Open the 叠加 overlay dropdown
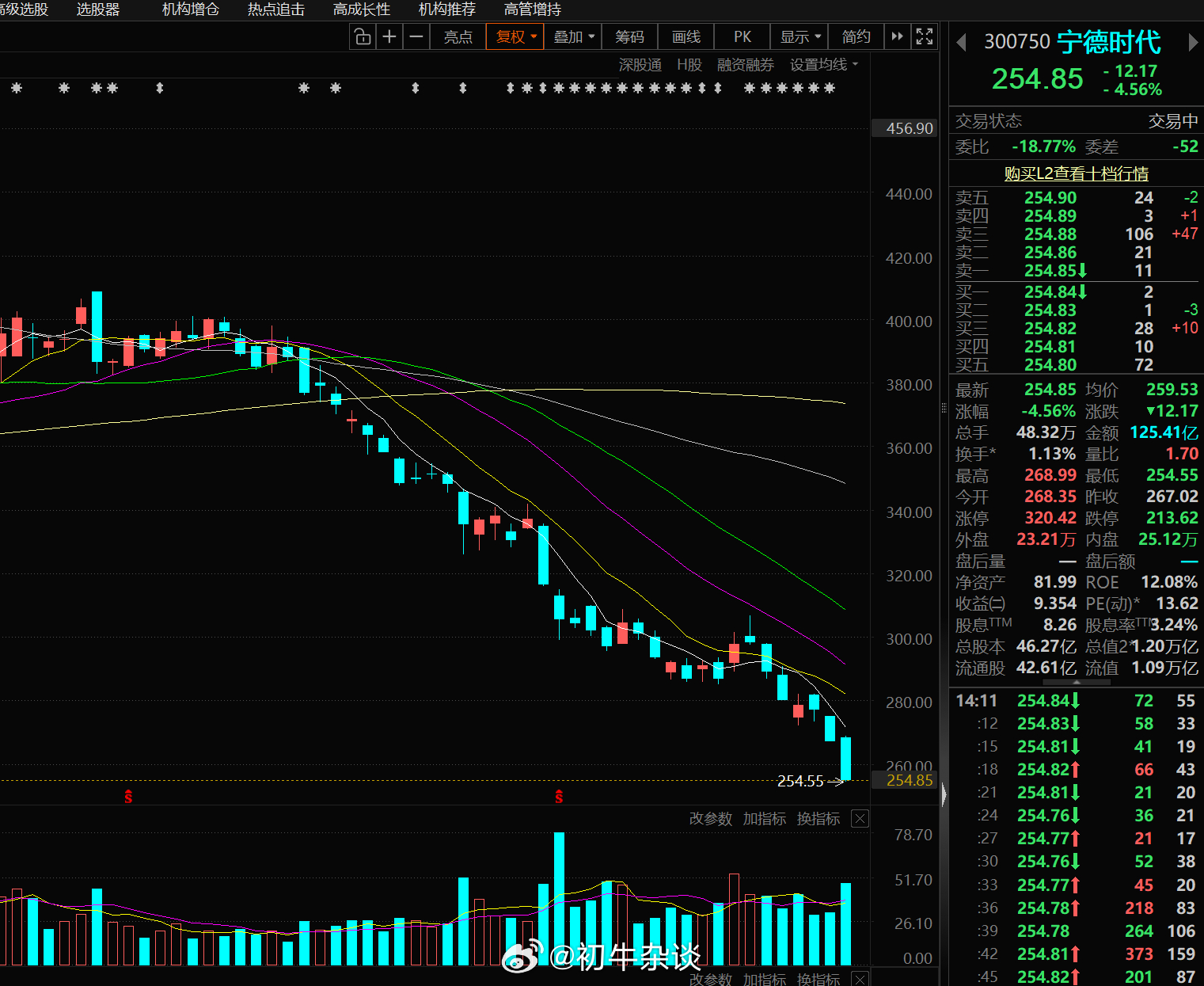1204x986 pixels. [x=573, y=36]
